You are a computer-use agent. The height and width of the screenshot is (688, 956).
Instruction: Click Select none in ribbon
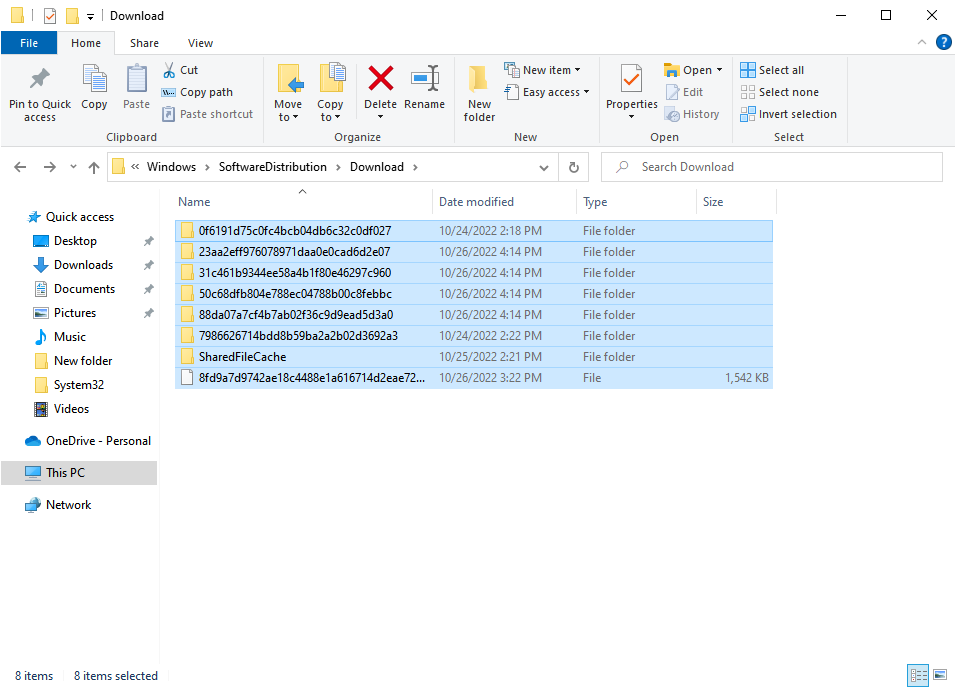coord(779,92)
